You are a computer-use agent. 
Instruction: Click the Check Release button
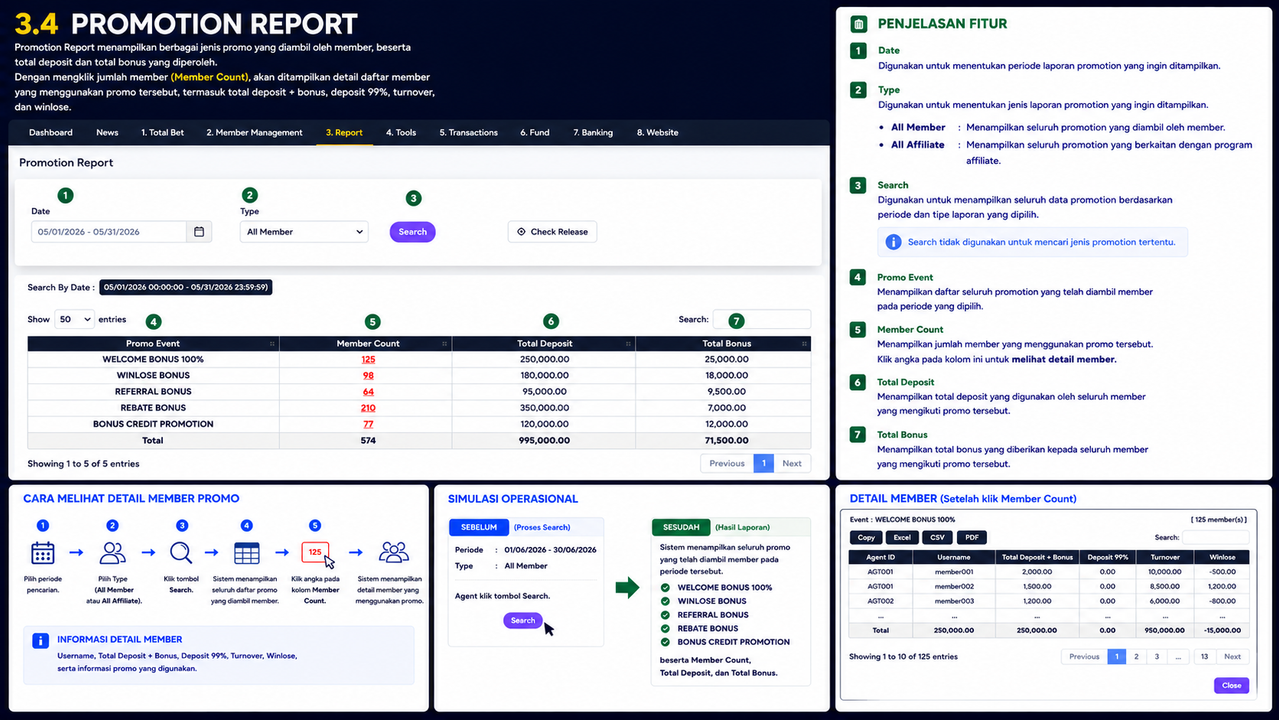point(552,232)
